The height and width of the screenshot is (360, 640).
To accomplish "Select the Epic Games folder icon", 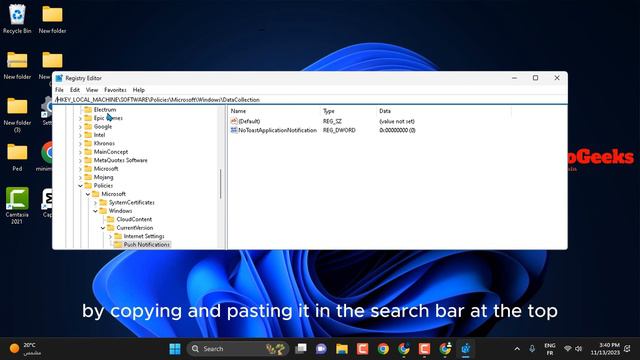I will [88, 118].
